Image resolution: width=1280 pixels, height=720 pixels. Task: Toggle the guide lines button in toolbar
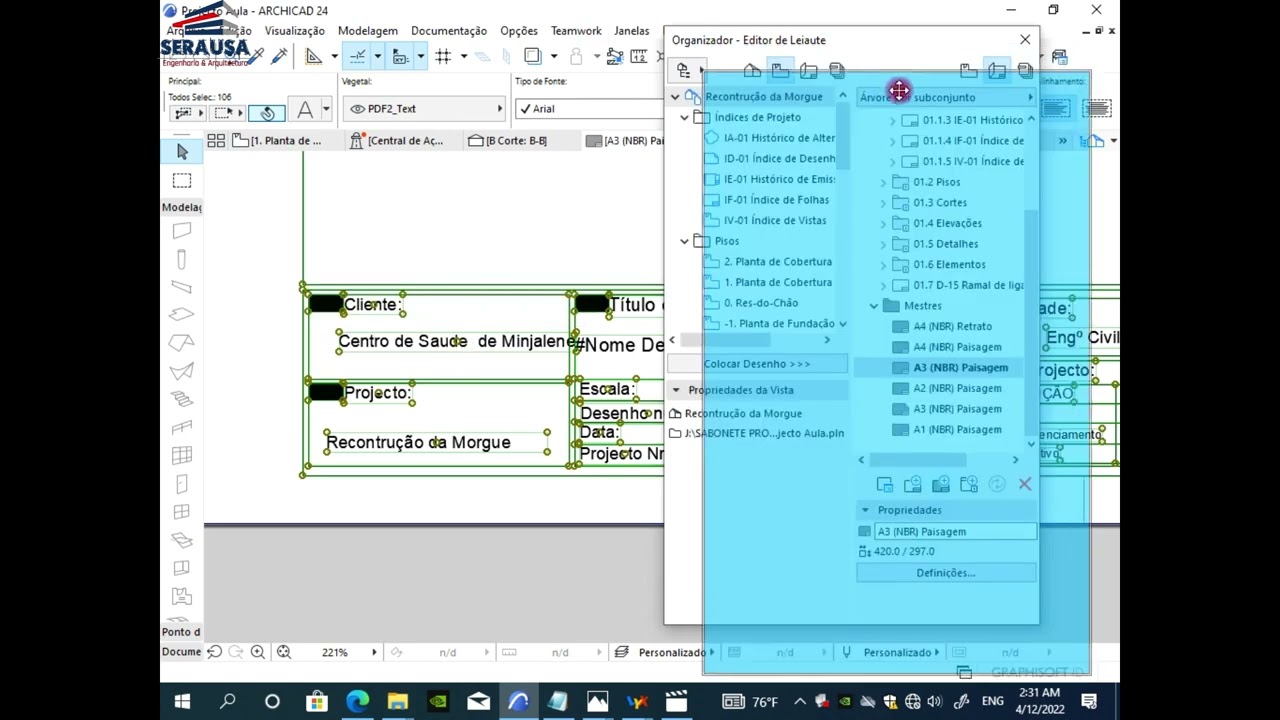(357, 56)
